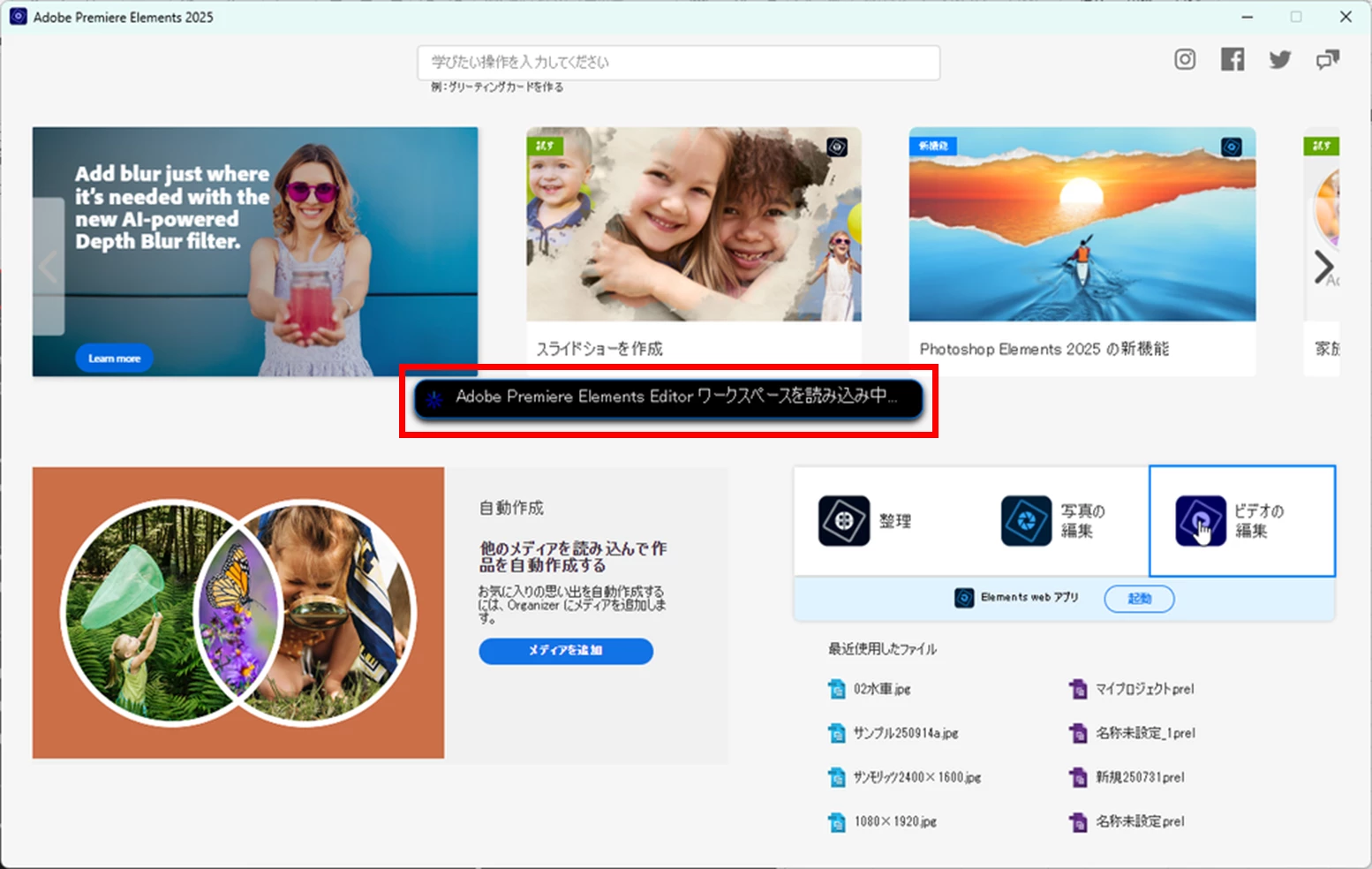
Task: Click the search field 学びたい操作を入力してください
Action: 679,63
